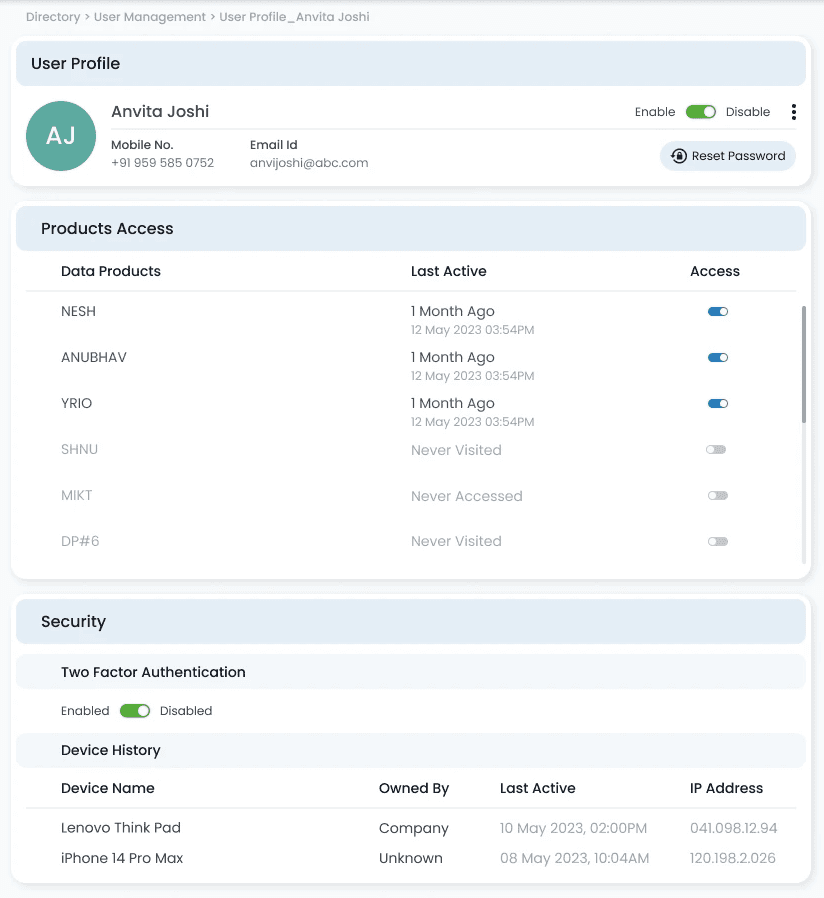Enable access for DP#6
The height and width of the screenshot is (898, 824).
click(x=717, y=541)
